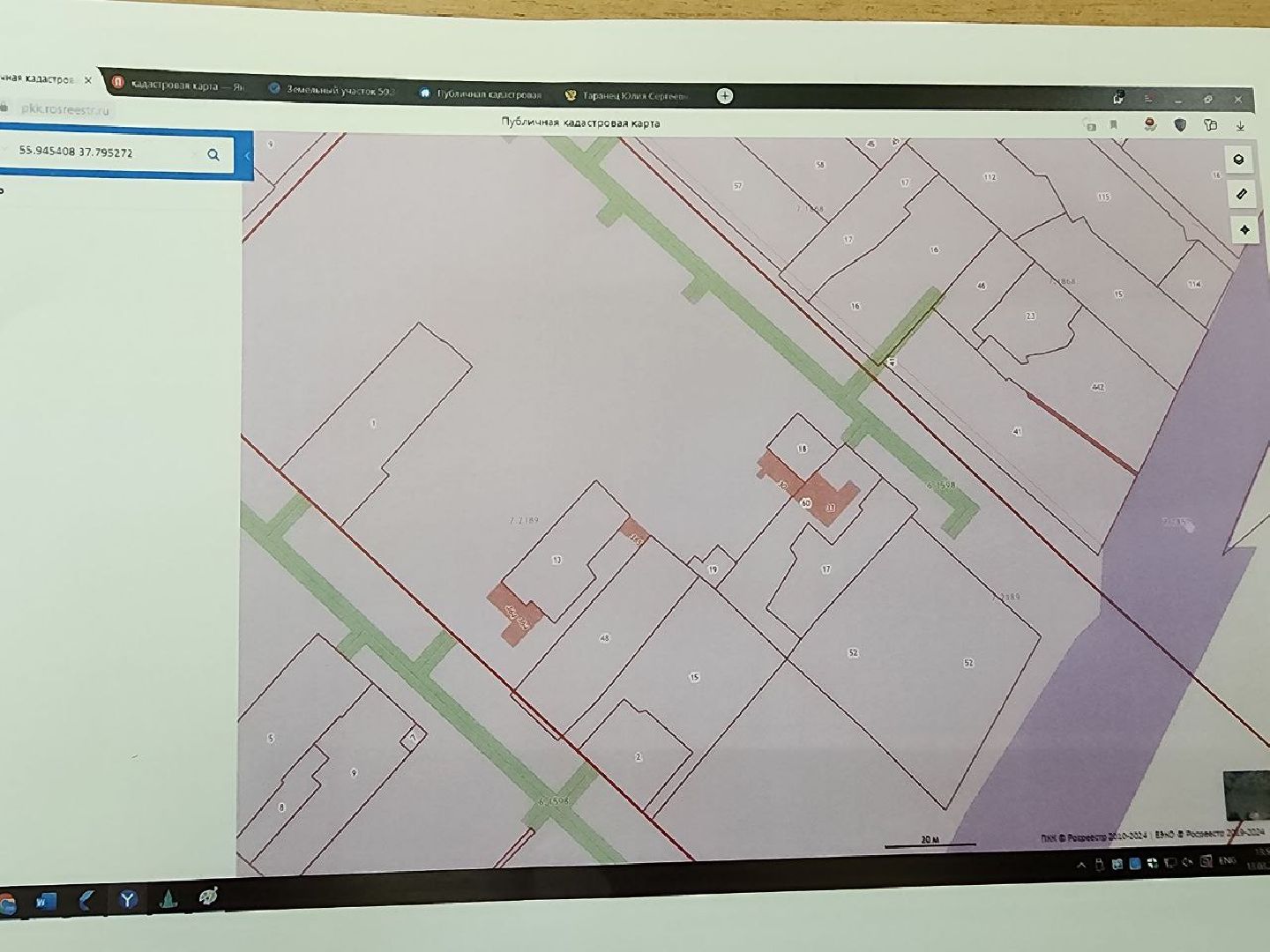Image resolution: width=1270 pixels, height=952 pixels.
Task: Open the map layers panel button
Action: tap(1239, 160)
